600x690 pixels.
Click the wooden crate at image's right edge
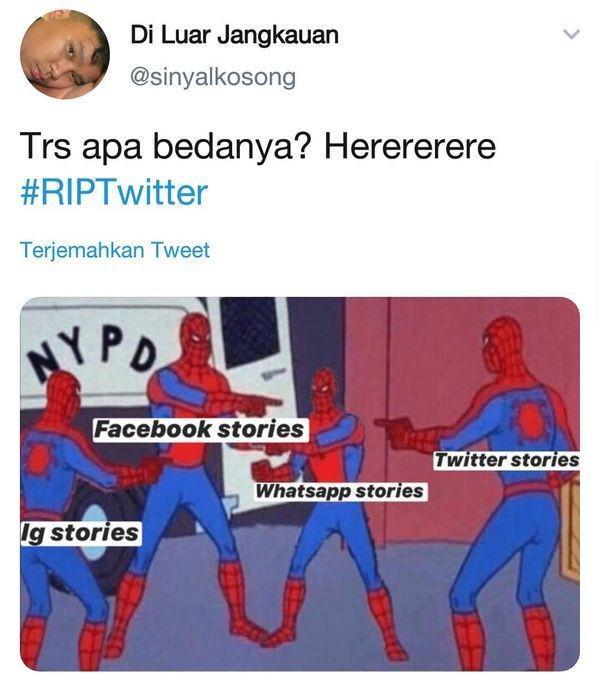[569, 534]
